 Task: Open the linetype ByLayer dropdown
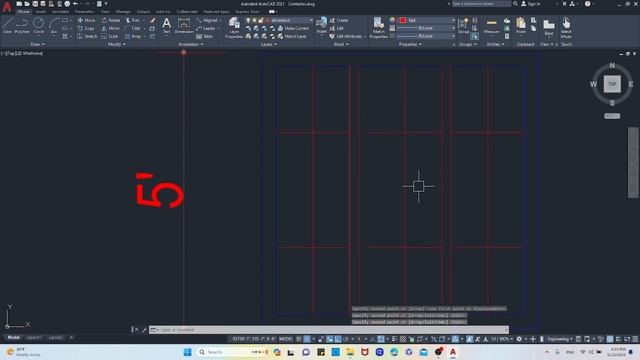[x=427, y=36]
